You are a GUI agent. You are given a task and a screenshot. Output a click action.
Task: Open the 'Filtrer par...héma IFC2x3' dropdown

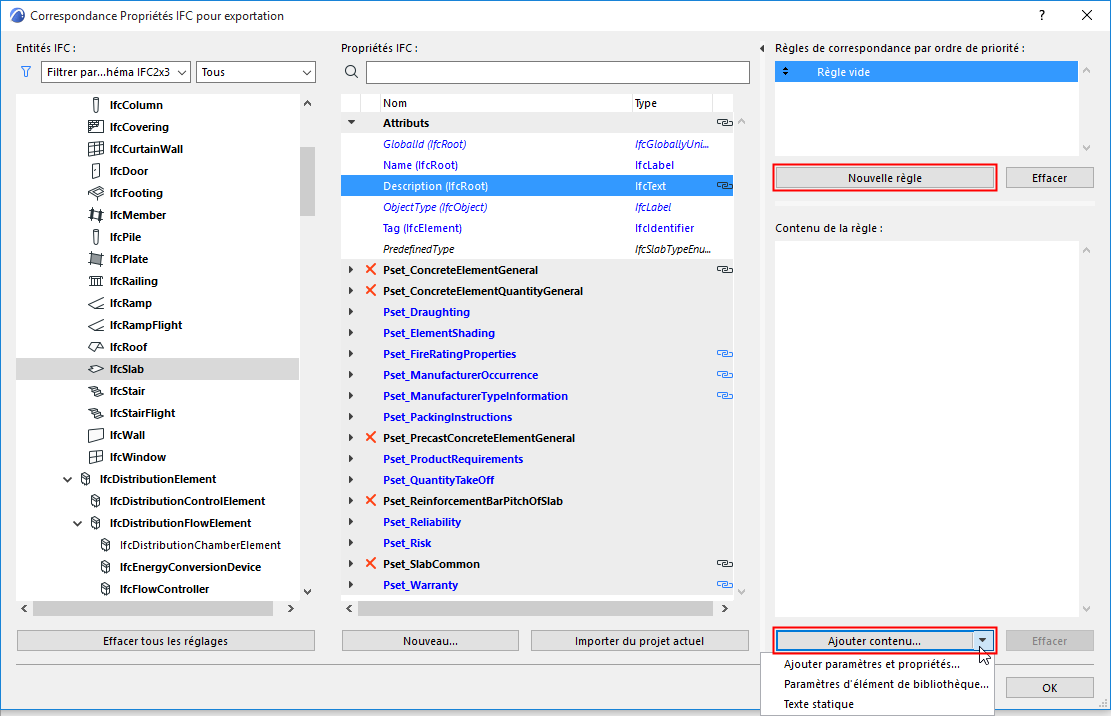tap(116, 72)
